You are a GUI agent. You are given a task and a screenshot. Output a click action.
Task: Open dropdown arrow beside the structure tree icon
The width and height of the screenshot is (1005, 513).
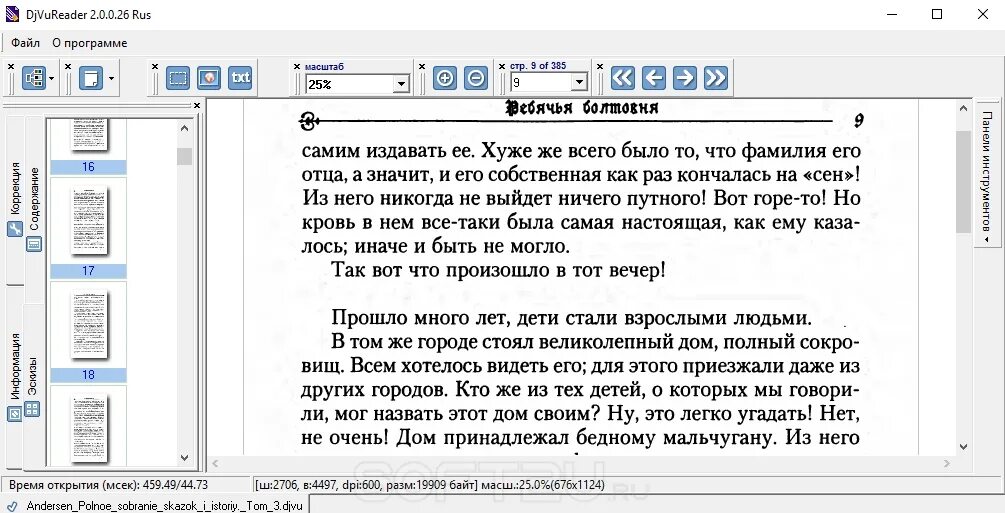click(x=52, y=79)
